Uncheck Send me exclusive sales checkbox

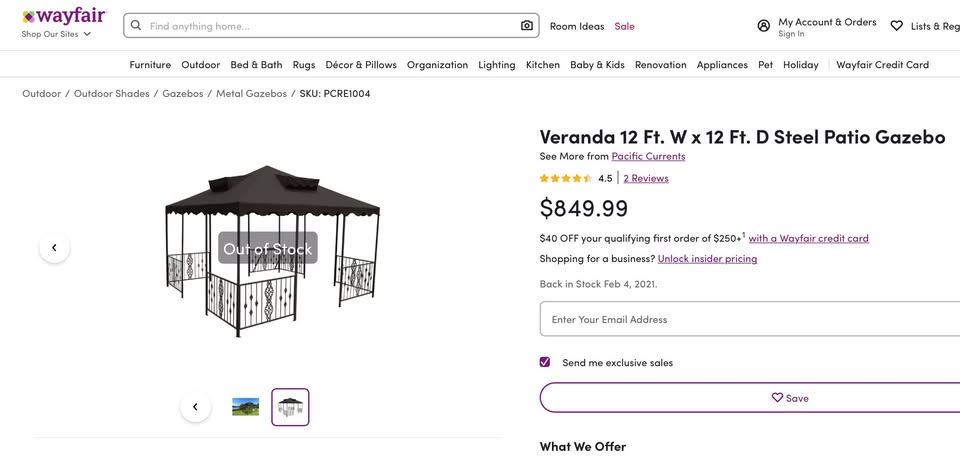(545, 362)
